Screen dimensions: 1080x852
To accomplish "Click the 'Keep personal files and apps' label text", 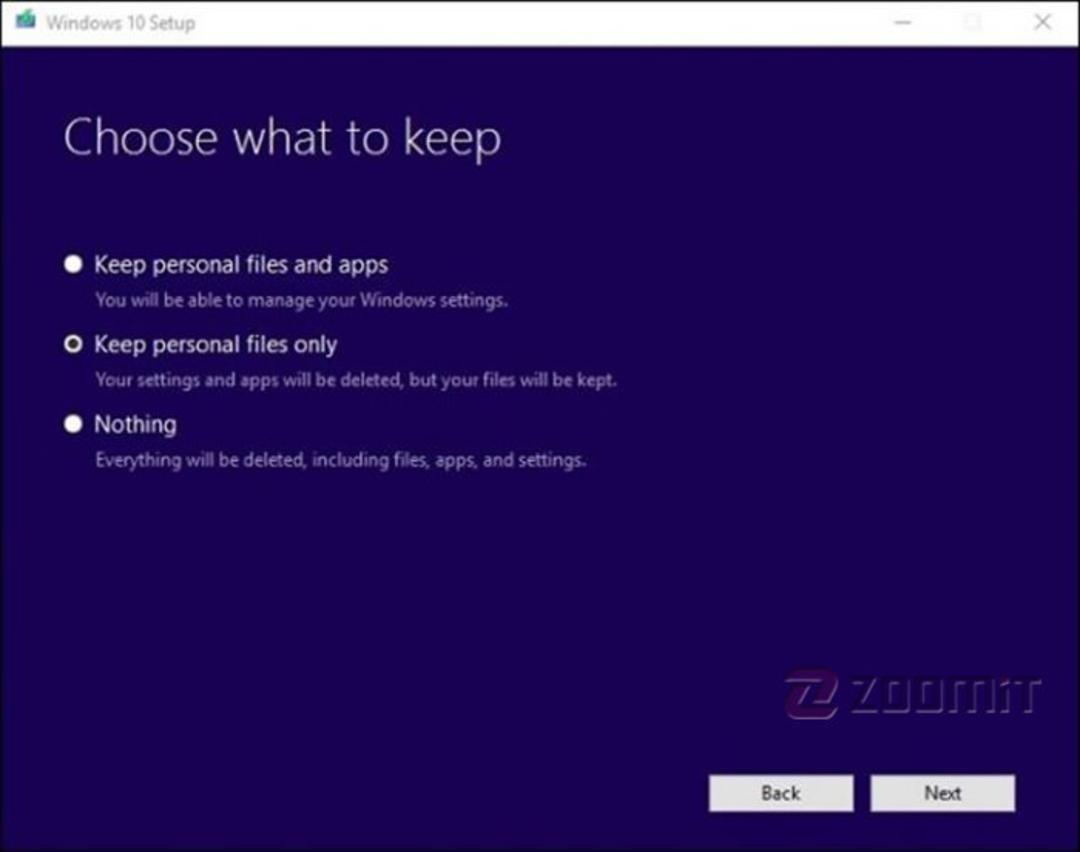I will pyautogui.click(x=241, y=264).
